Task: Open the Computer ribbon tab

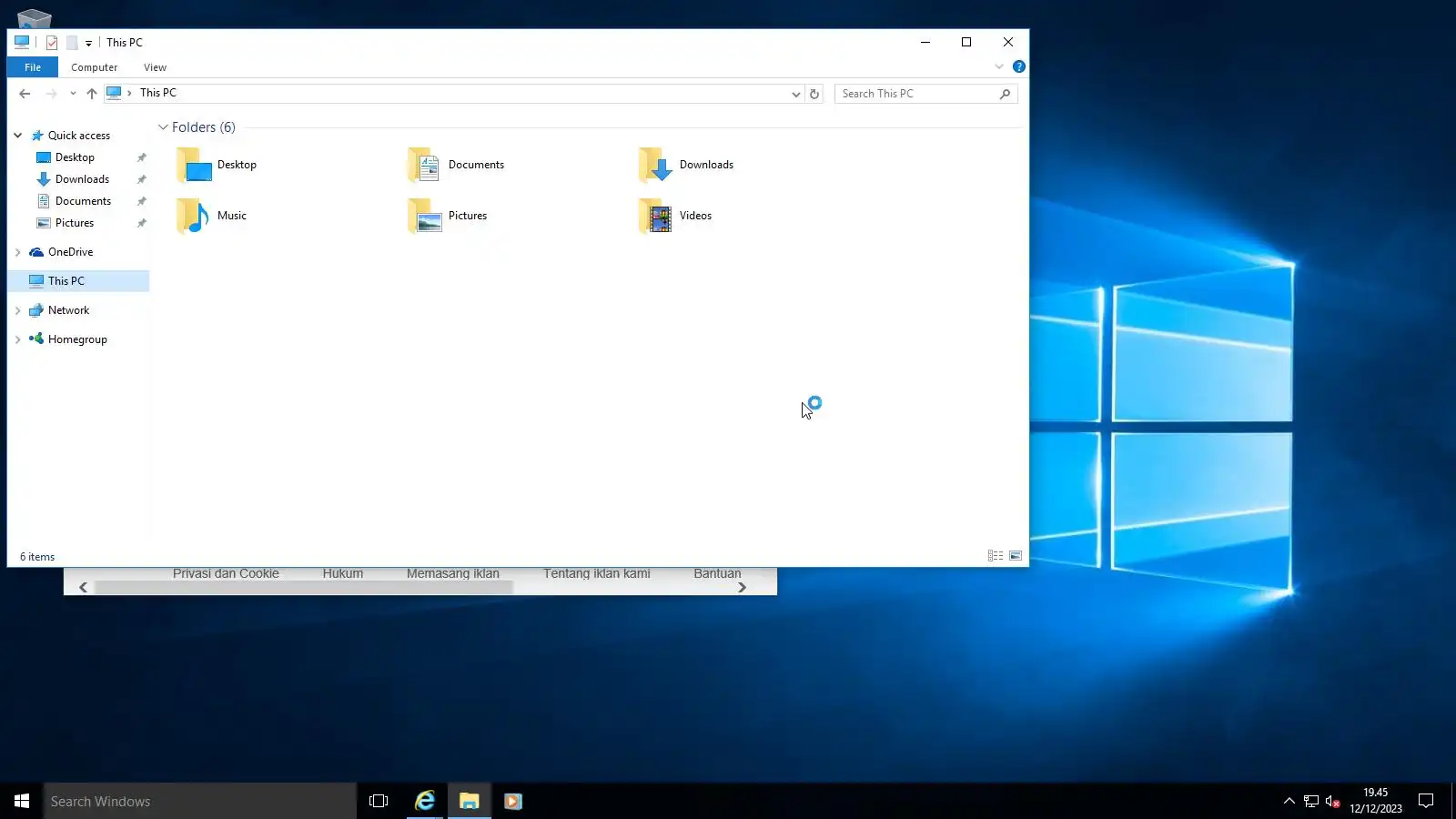Action: pos(95,67)
